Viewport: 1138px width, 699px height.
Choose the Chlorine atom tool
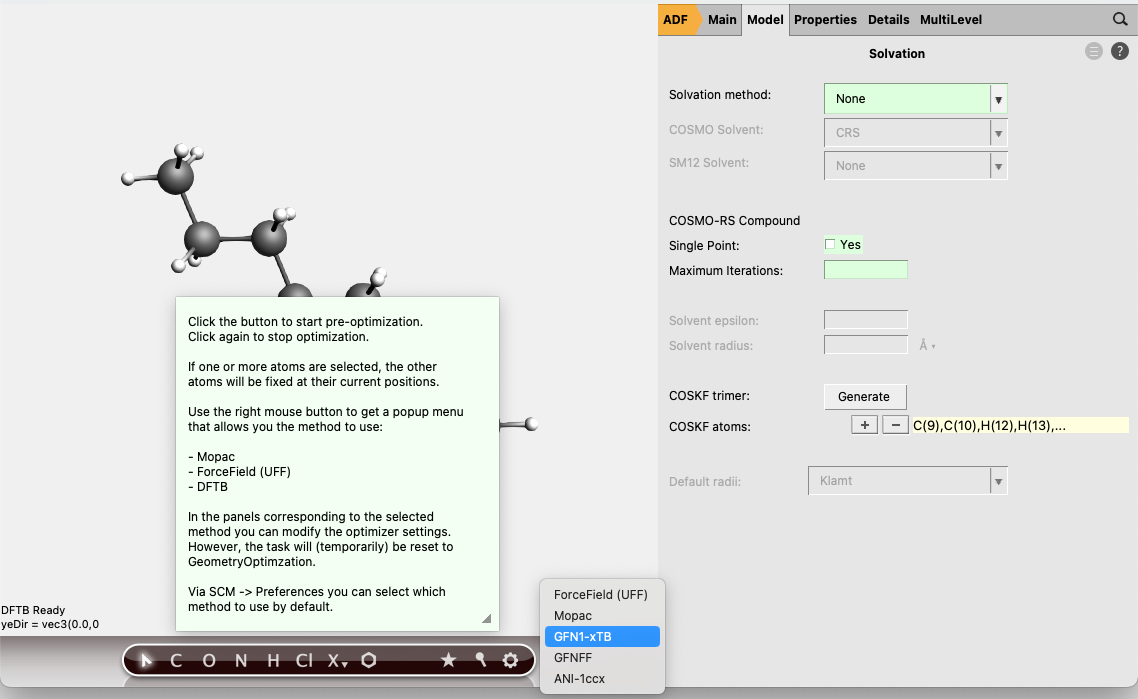point(303,660)
